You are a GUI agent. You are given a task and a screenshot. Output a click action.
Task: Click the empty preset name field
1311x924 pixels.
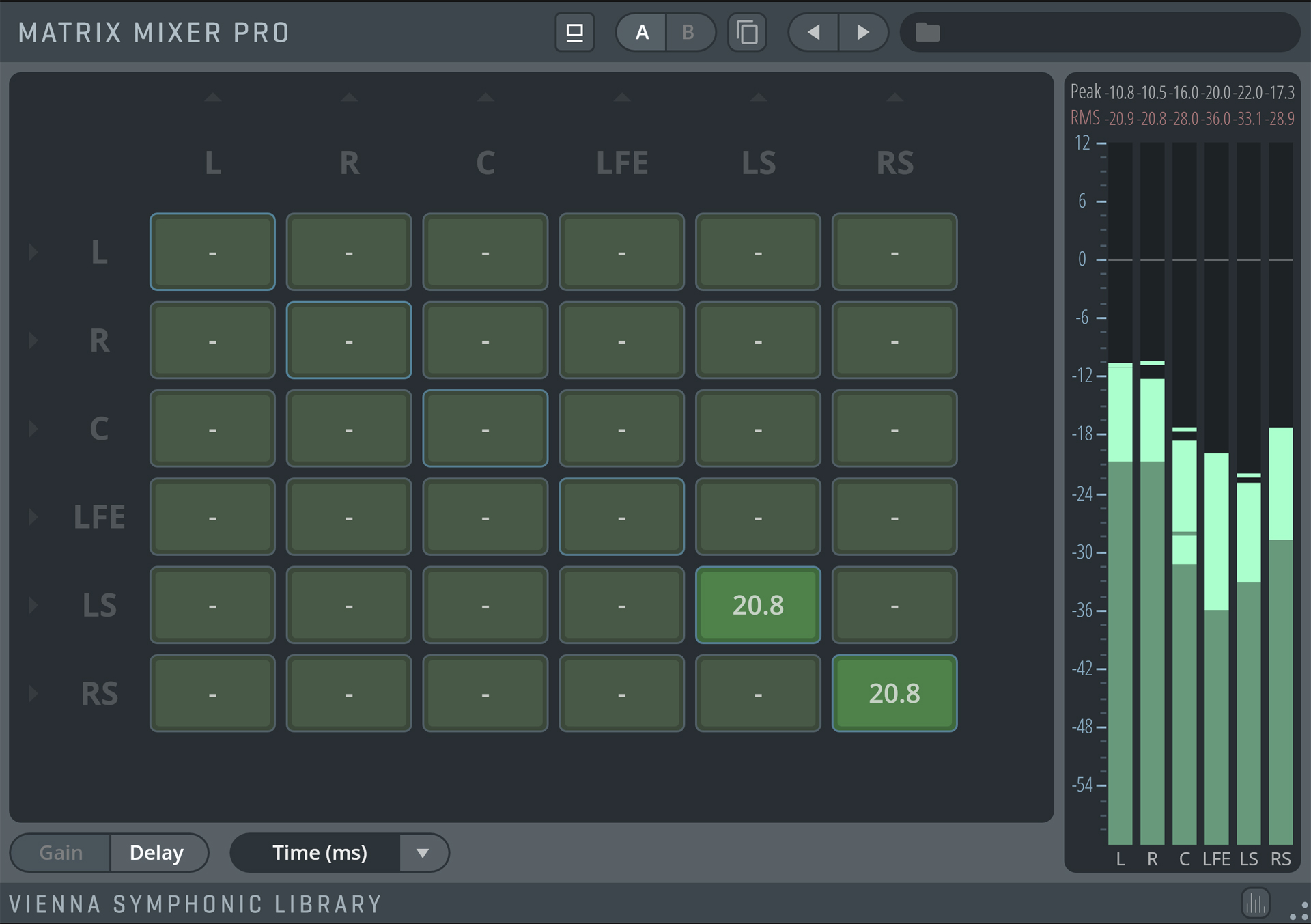[x=1120, y=32]
